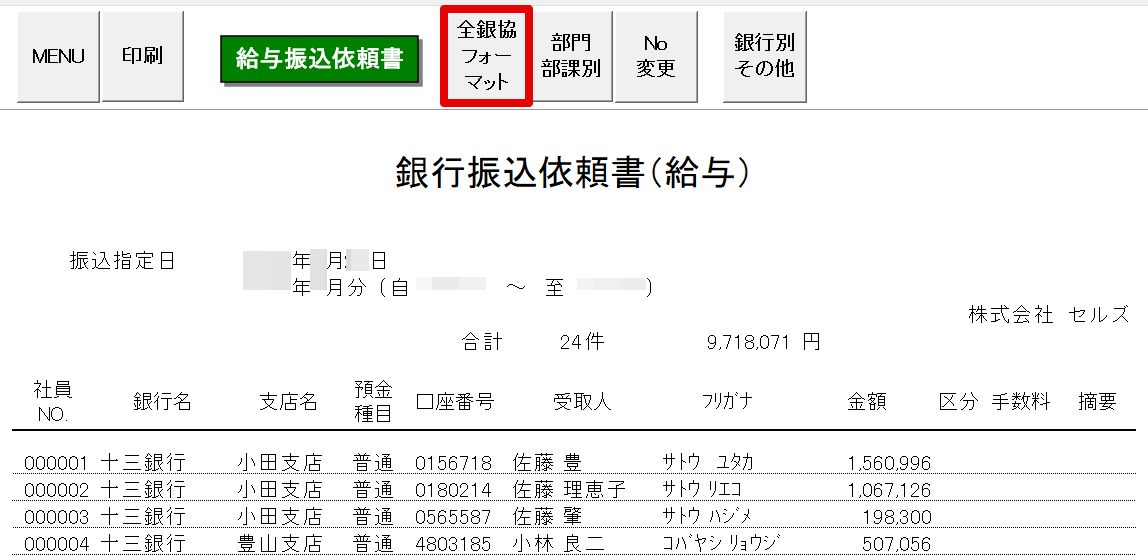Select the 豊山支店 branch cell
Screen dimensions: 1148x560
click(279, 545)
